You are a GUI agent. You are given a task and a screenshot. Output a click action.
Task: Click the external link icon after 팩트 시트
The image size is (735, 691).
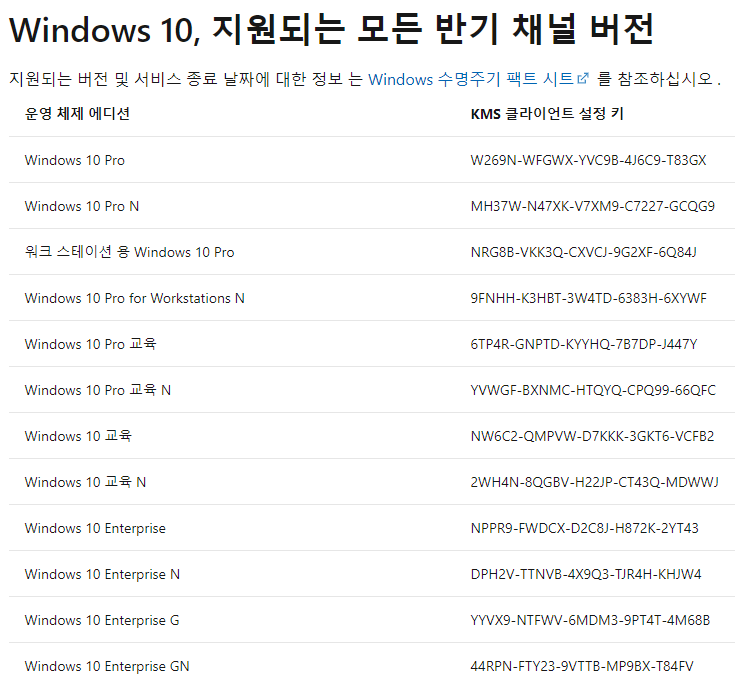583,78
